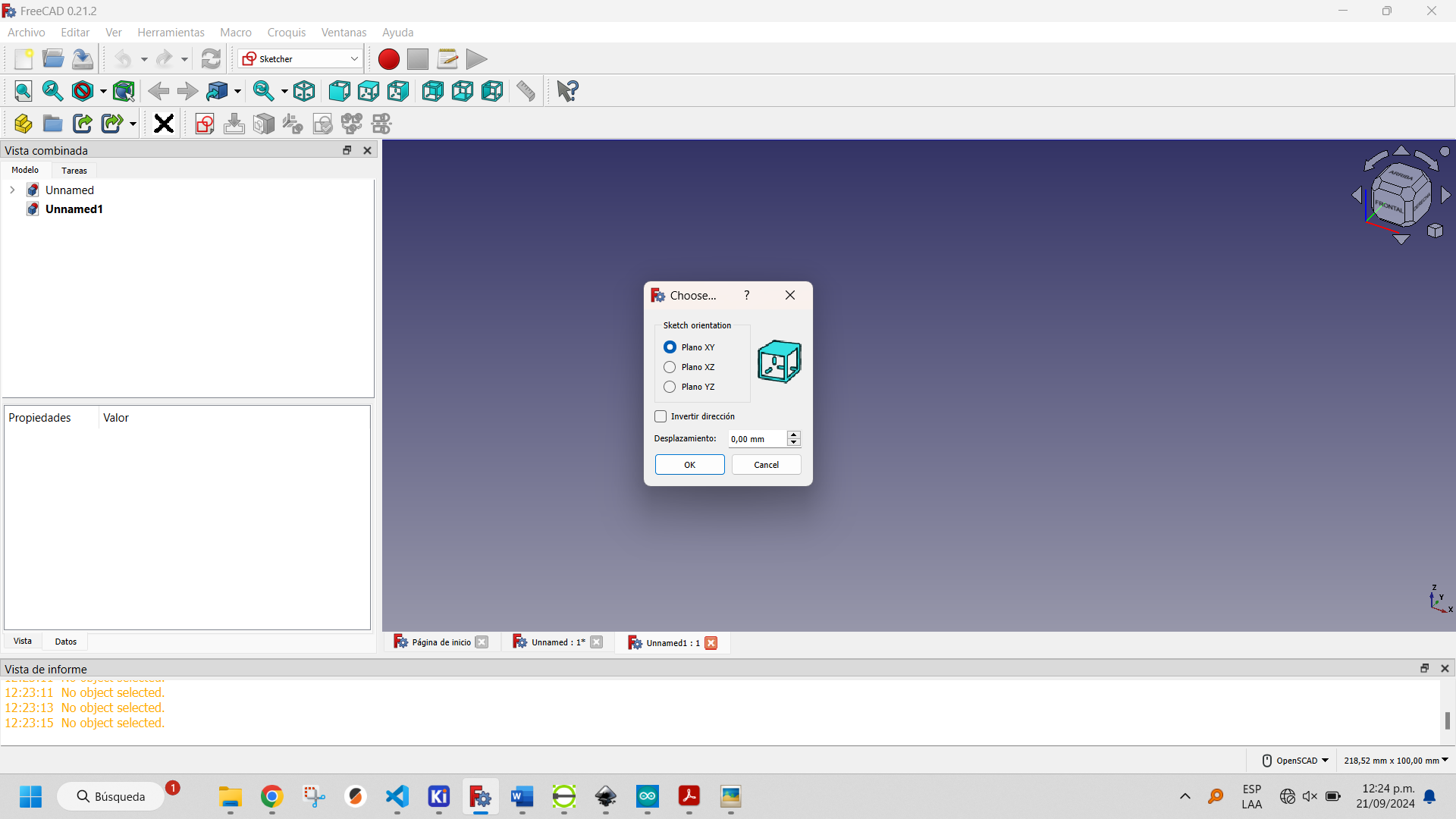Enable Invertir dirección checkbox
Screen dimensions: 1456x819
pos(661,416)
